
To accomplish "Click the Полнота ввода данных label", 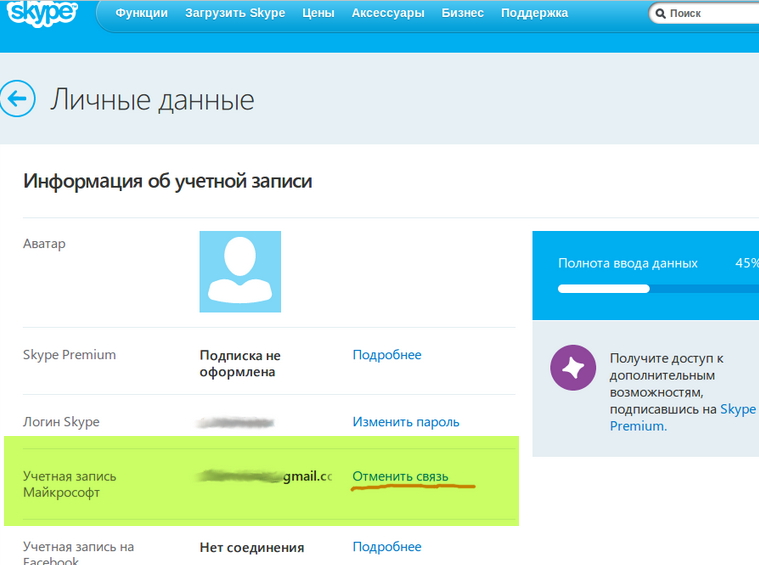I will tap(627, 263).
